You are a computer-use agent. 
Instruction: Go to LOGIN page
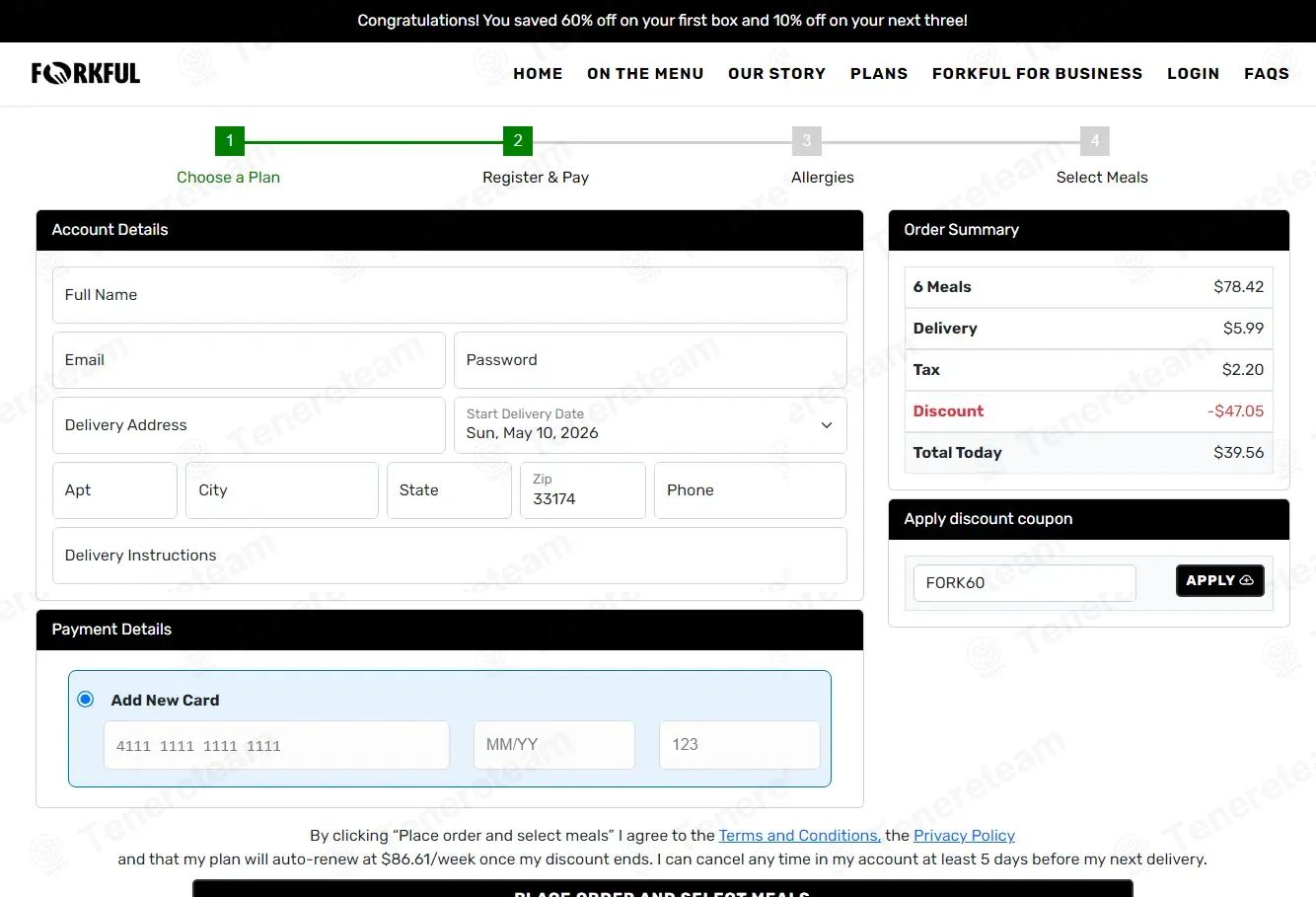(1193, 73)
